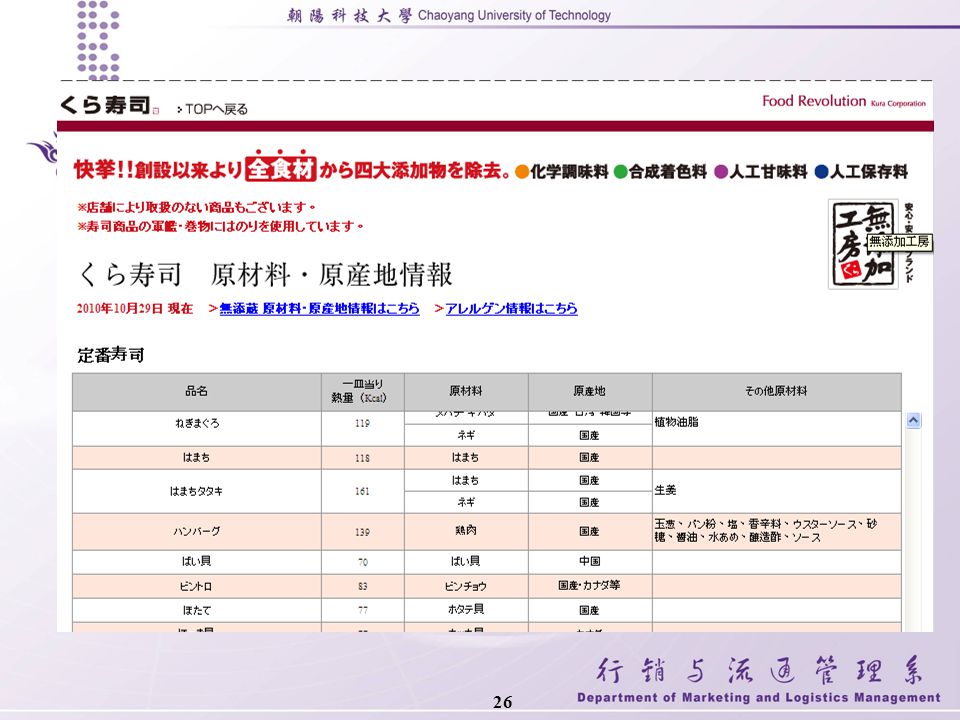
Task: Click the 無添加工房 tooltip label
Action: click(899, 242)
